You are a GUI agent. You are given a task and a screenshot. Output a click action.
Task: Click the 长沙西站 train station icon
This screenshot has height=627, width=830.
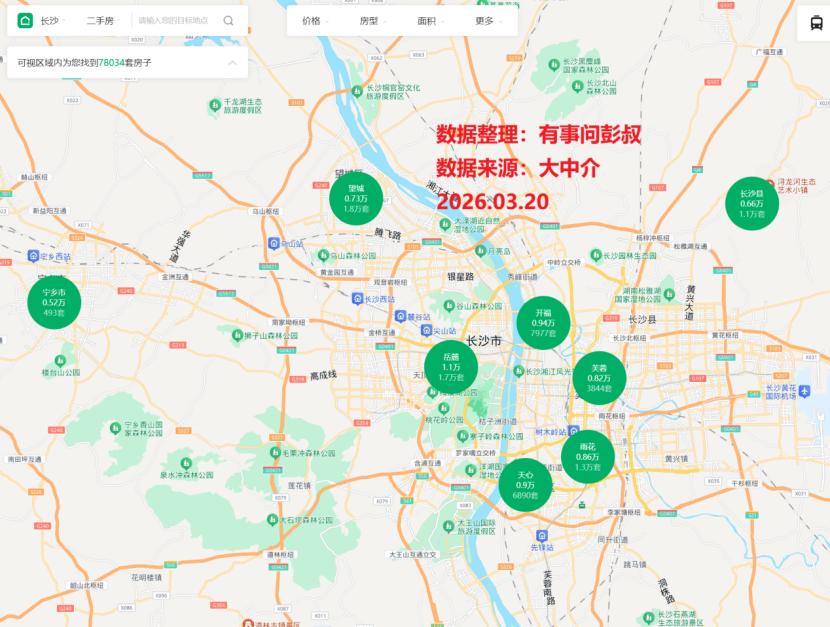tap(358, 298)
